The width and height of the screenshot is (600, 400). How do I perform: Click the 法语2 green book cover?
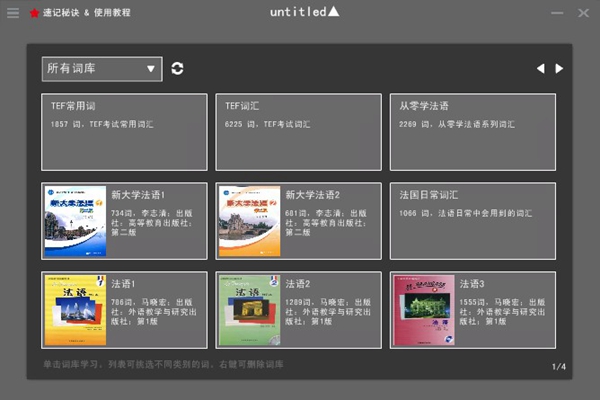tap(249, 310)
